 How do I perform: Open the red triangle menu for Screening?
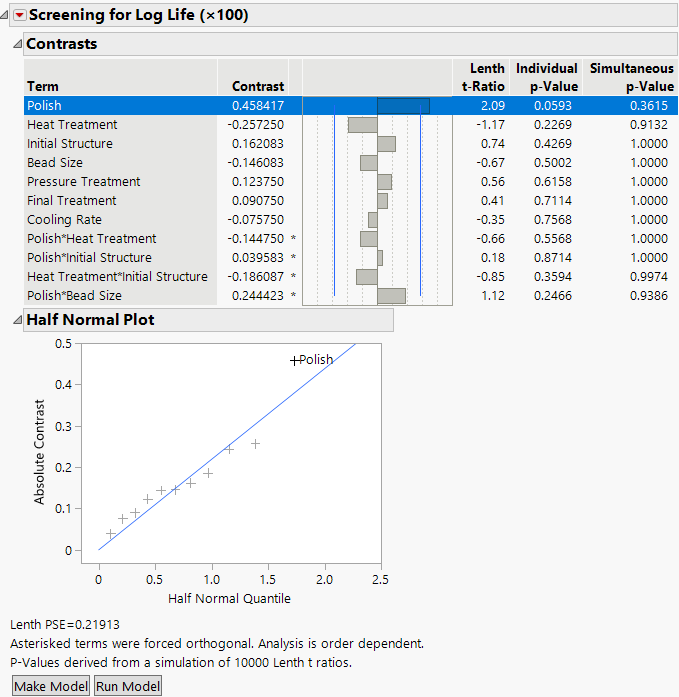19,15
